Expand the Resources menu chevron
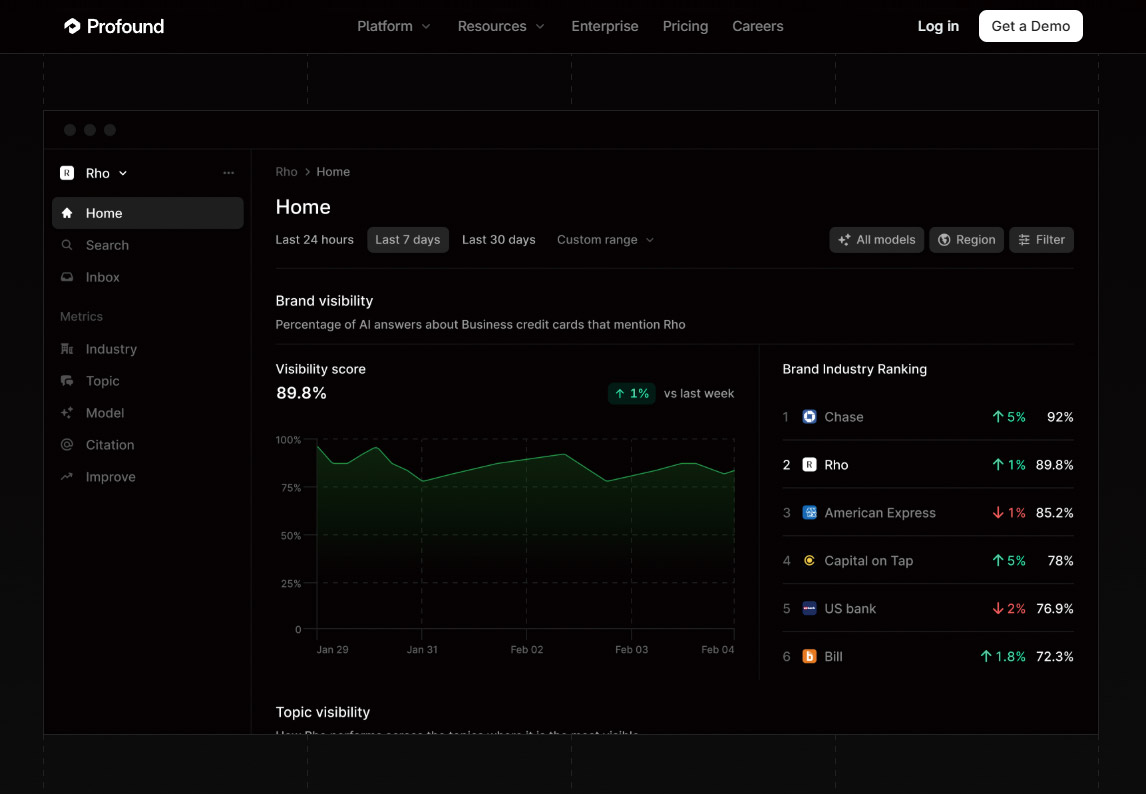The width and height of the screenshot is (1146, 794). pos(540,26)
